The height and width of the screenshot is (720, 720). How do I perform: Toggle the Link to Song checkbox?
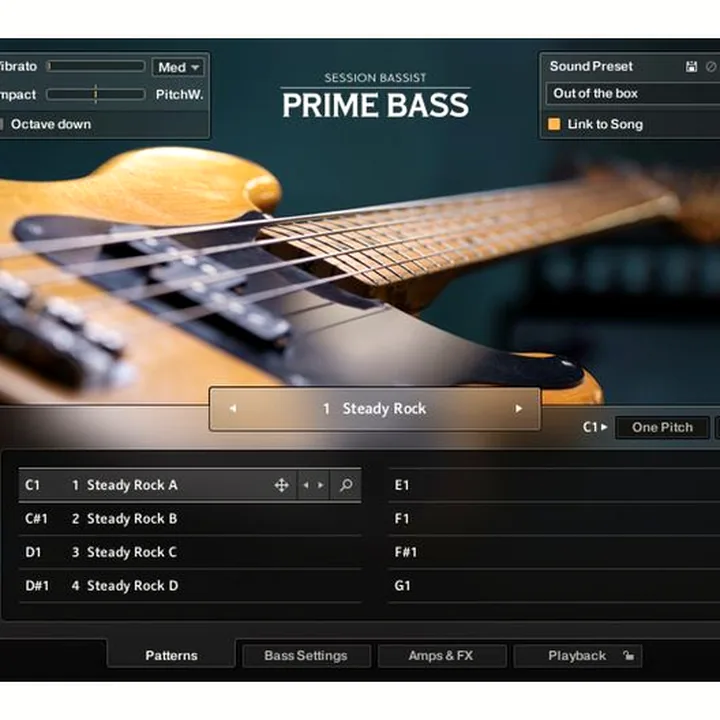tap(554, 124)
